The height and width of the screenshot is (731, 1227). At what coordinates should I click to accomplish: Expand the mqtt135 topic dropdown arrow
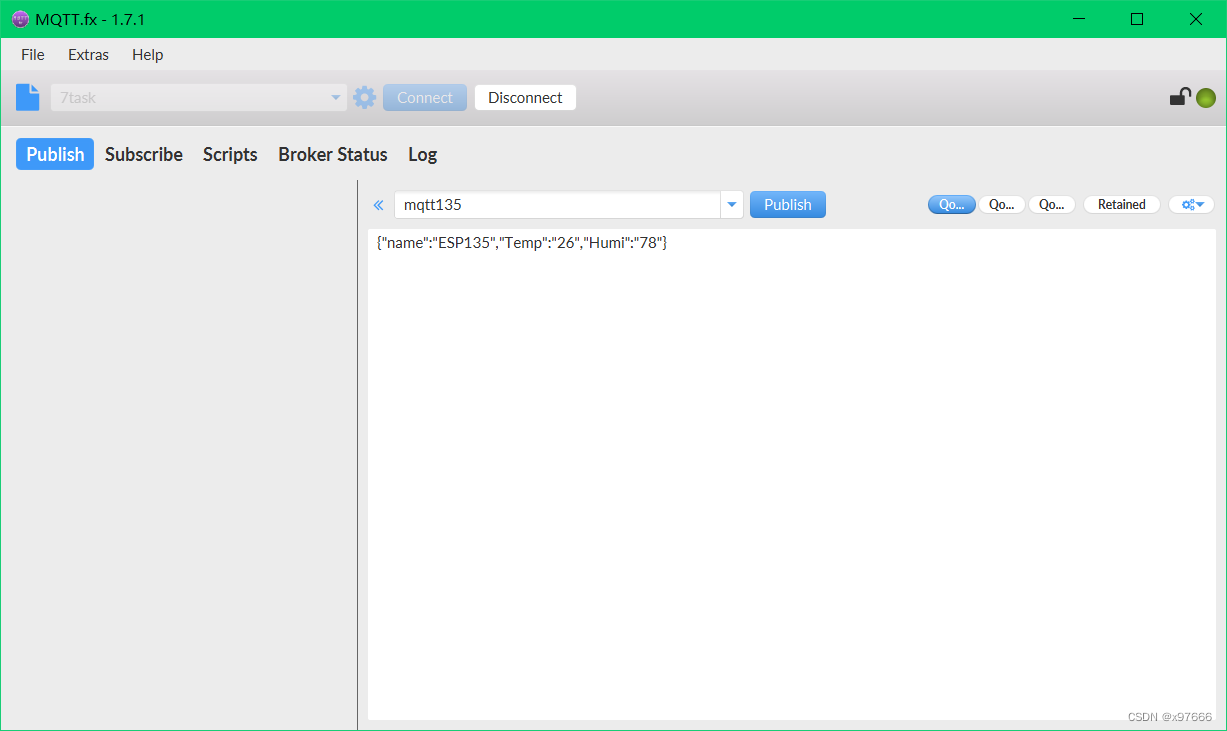pyautogui.click(x=732, y=205)
